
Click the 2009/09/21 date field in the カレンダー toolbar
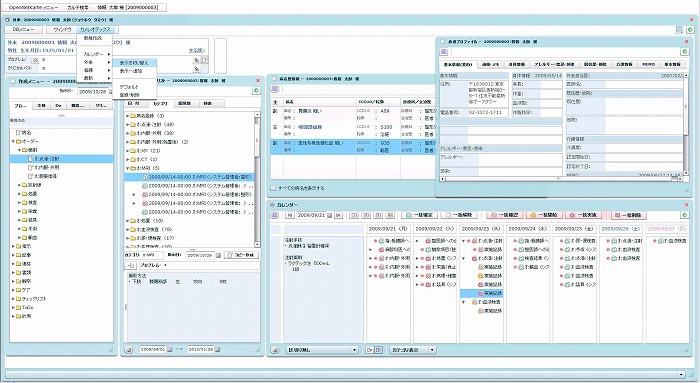pos(311,215)
